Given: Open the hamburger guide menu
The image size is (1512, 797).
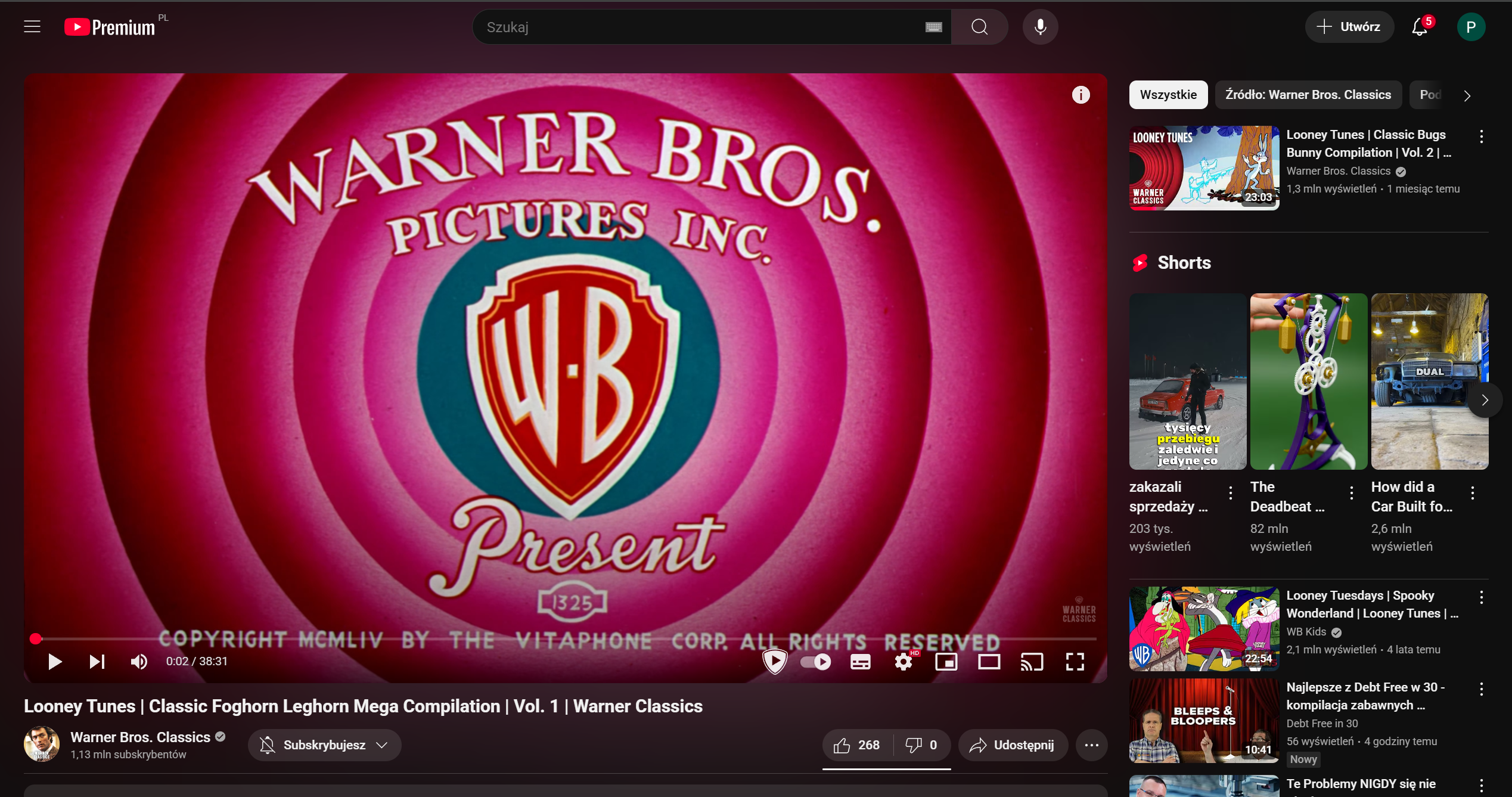Looking at the screenshot, I should (x=32, y=27).
